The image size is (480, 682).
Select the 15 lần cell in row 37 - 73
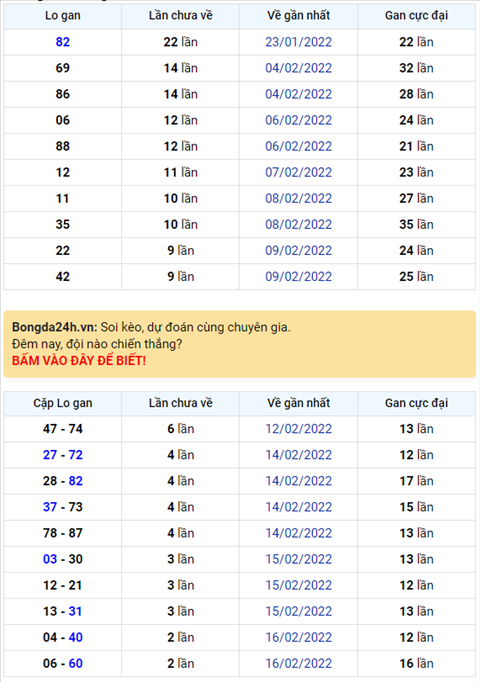[x=417, y=507]
